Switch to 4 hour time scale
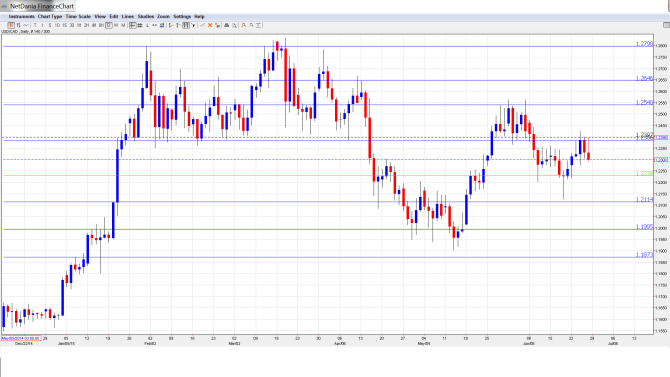 (94, 26)
